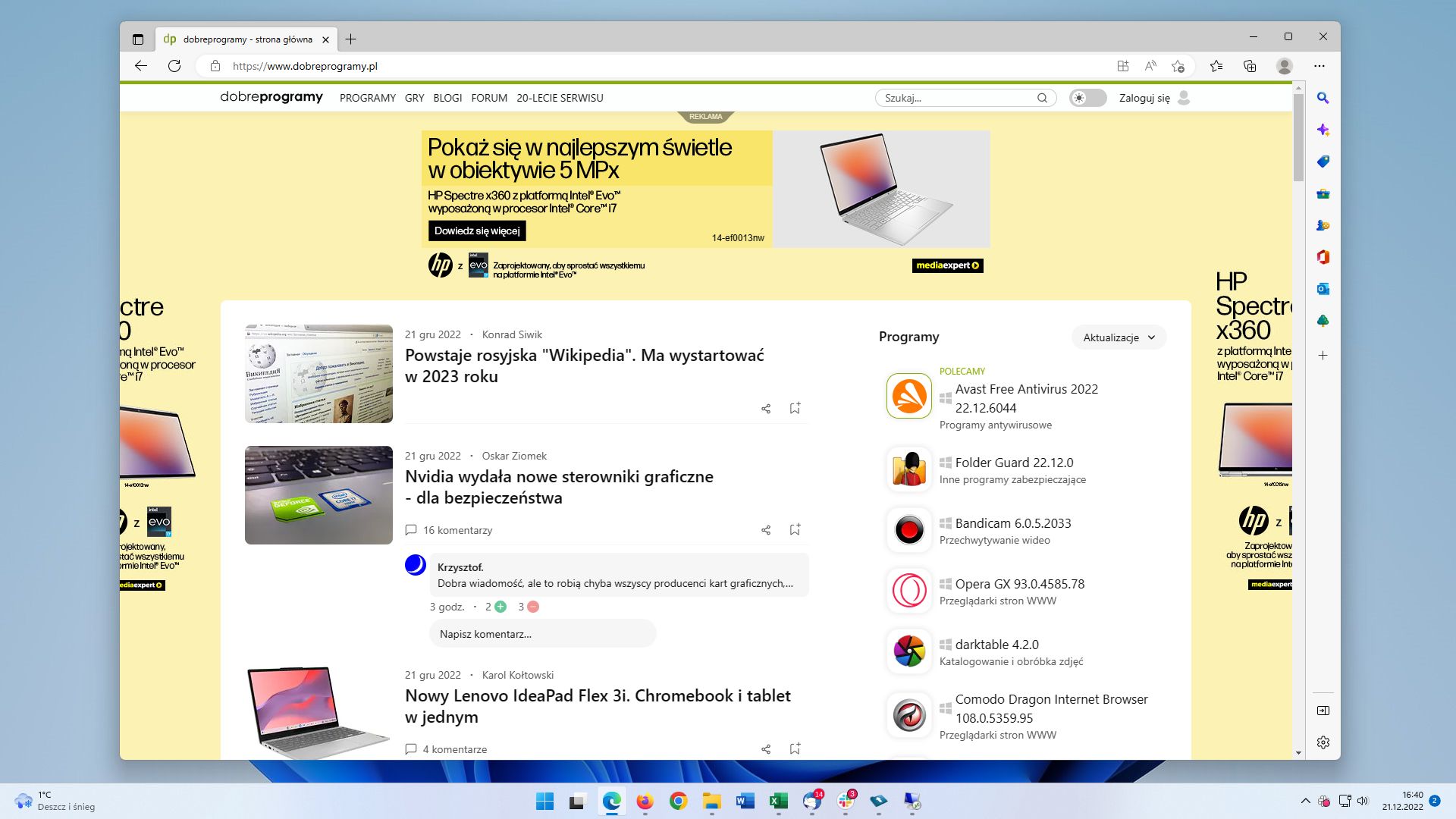Viewport: 1456px width, 819px height.
Task: Add the page to favorites with the star
Action: coord(1178,67)
